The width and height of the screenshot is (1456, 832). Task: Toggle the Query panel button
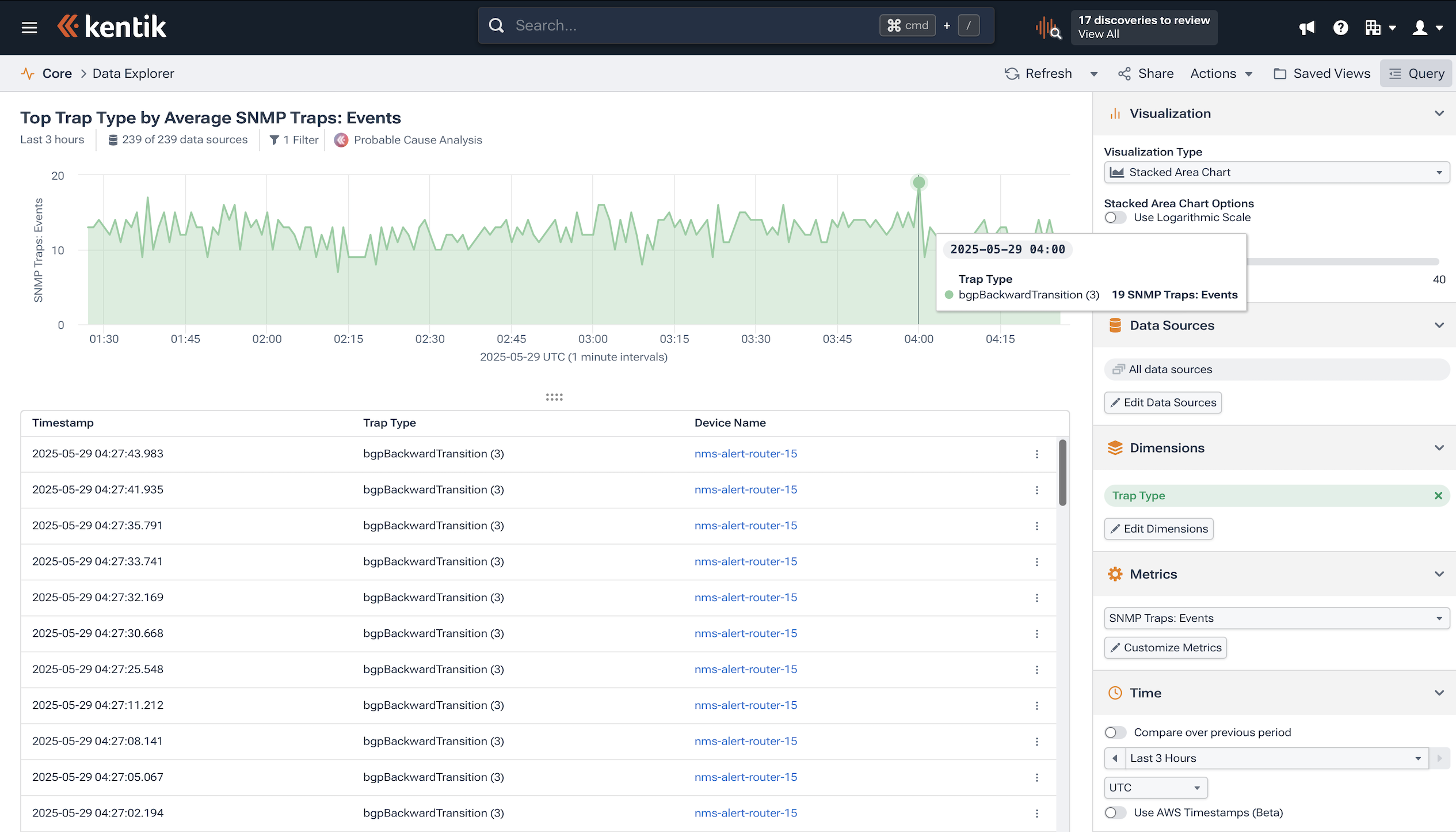1416,74
